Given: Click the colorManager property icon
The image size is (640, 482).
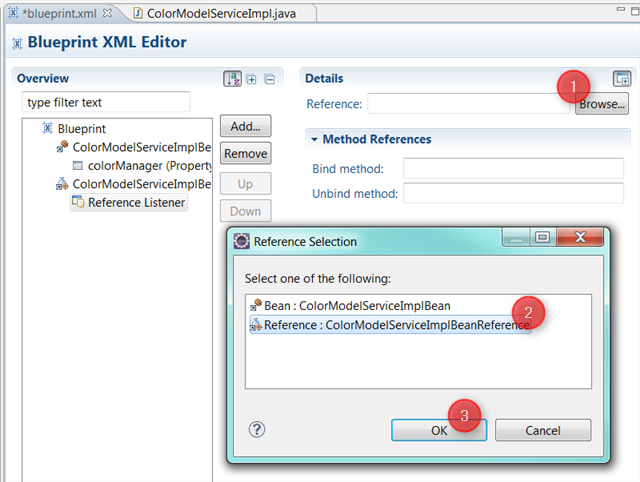Looking at the screenshot, I should point(77,166).
